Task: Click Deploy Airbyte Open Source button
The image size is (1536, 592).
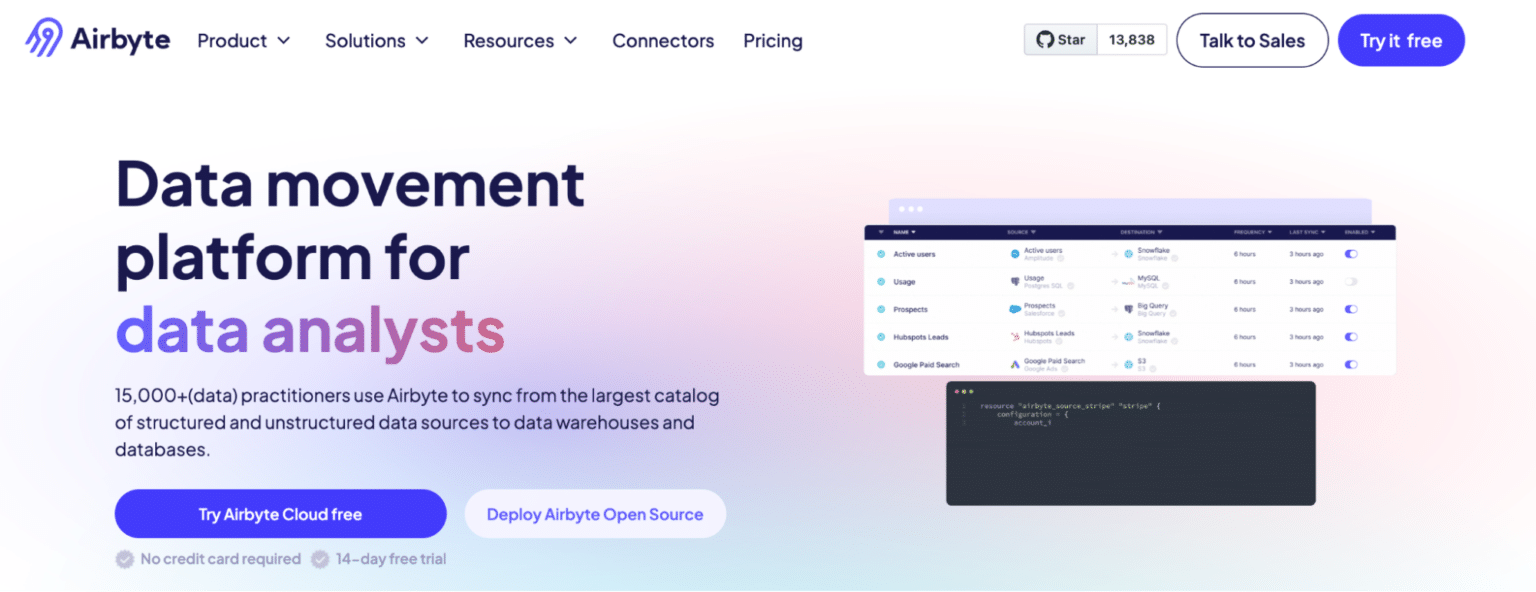Action: click(595, 514)
